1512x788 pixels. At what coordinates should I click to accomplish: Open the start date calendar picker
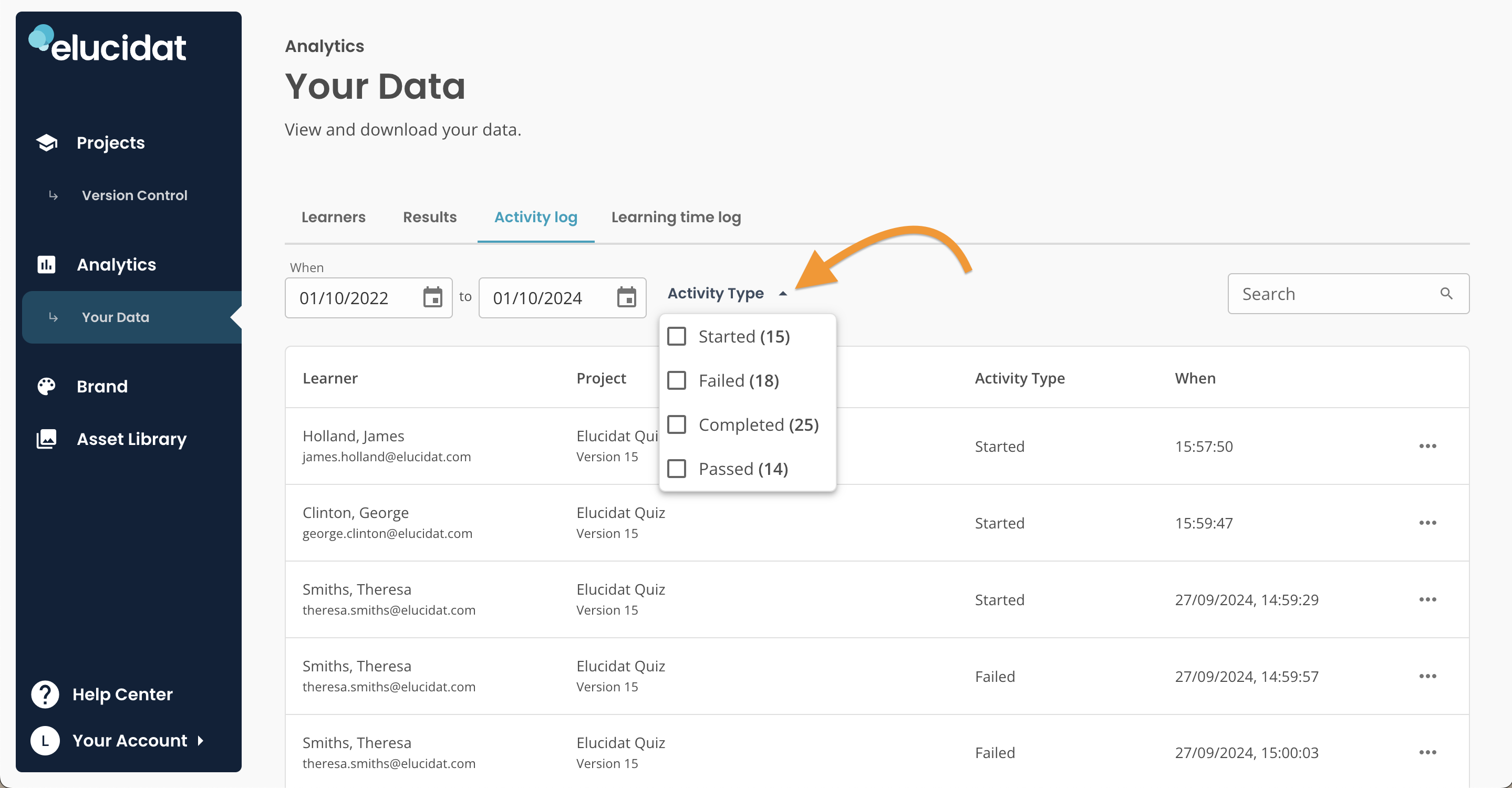433,297
